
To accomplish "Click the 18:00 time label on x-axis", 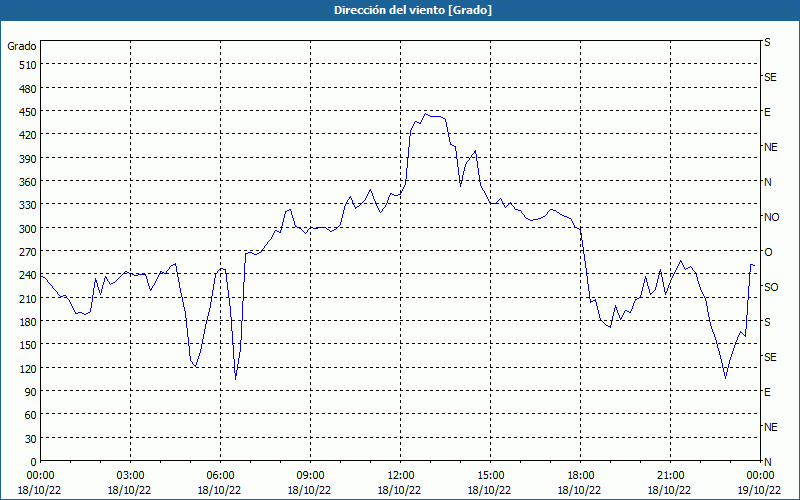I will coord(581,476).
